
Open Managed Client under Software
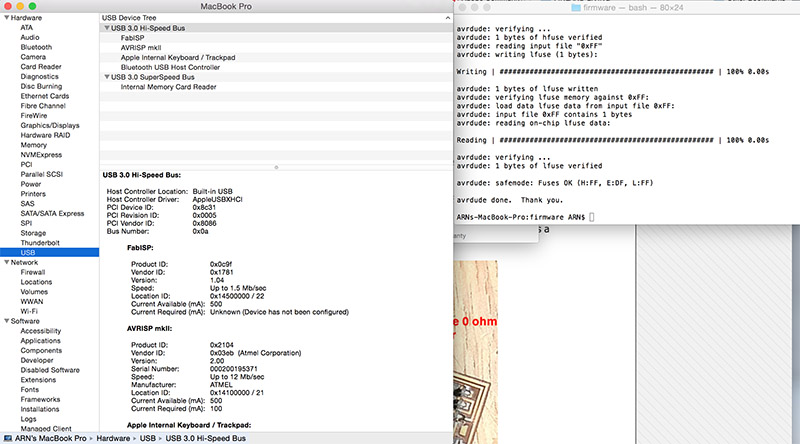(x=46, y=429)
